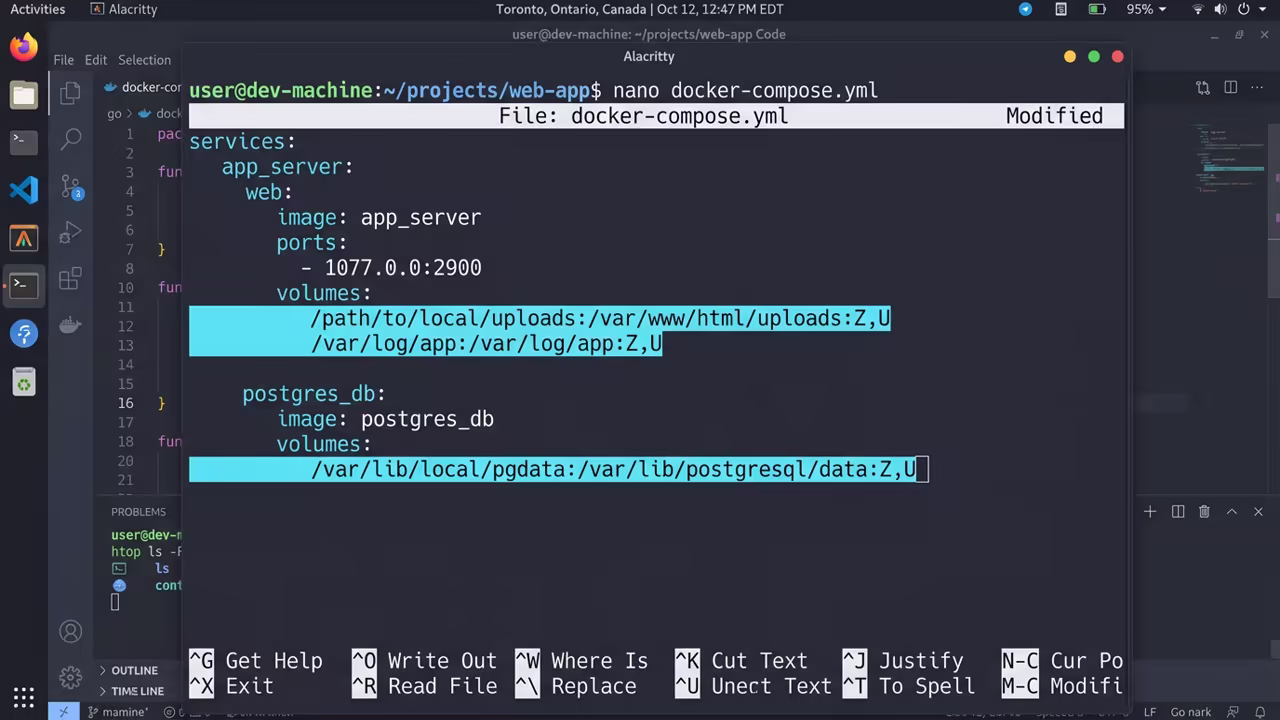Image resolution: width=1280 pixels, height=720 pixels.
Task: Open Run and Debug view in VS Code
Action: tap(70, 233)
